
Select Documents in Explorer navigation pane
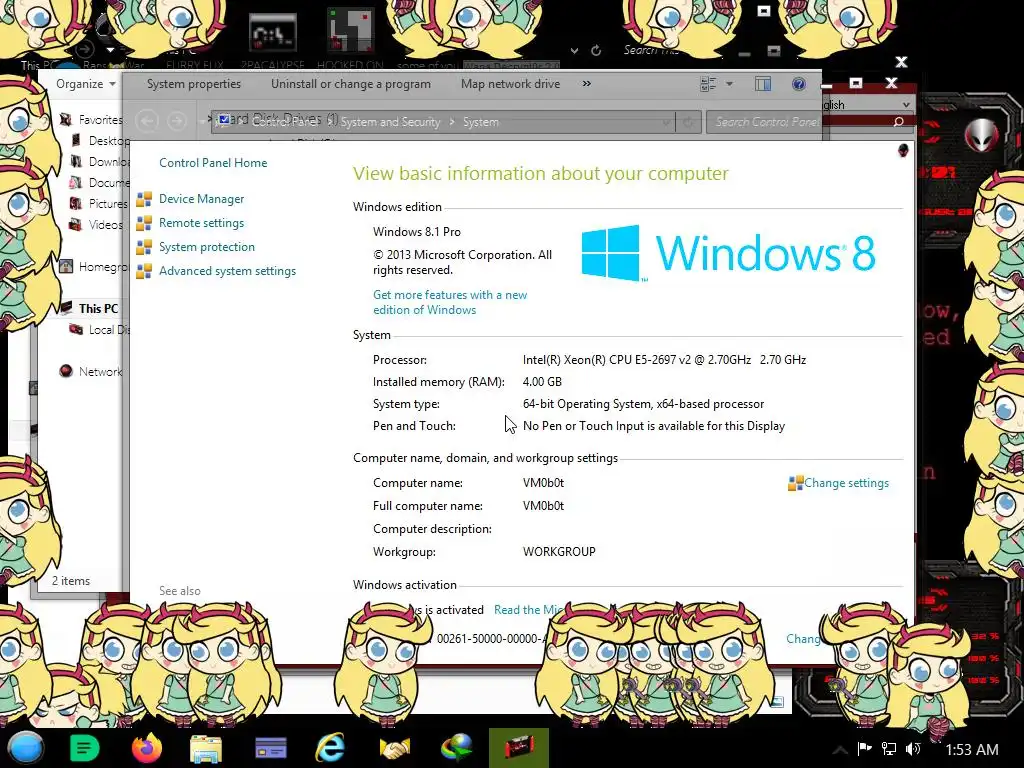coord(108,182)
